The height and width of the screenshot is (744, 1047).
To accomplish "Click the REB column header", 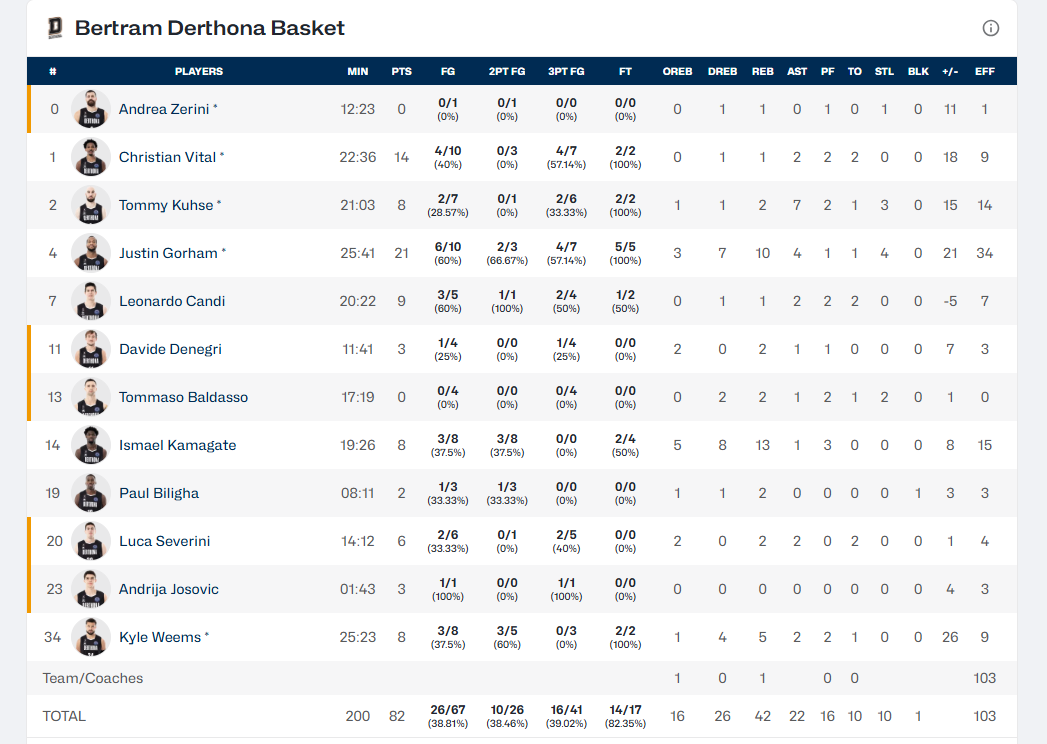I will pos(763,71).
